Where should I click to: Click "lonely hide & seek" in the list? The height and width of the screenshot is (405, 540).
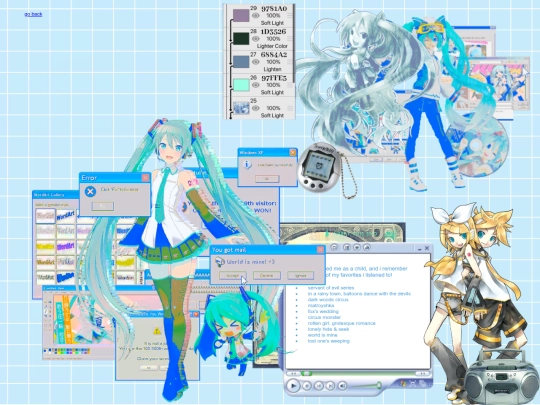tap(328, 329)
